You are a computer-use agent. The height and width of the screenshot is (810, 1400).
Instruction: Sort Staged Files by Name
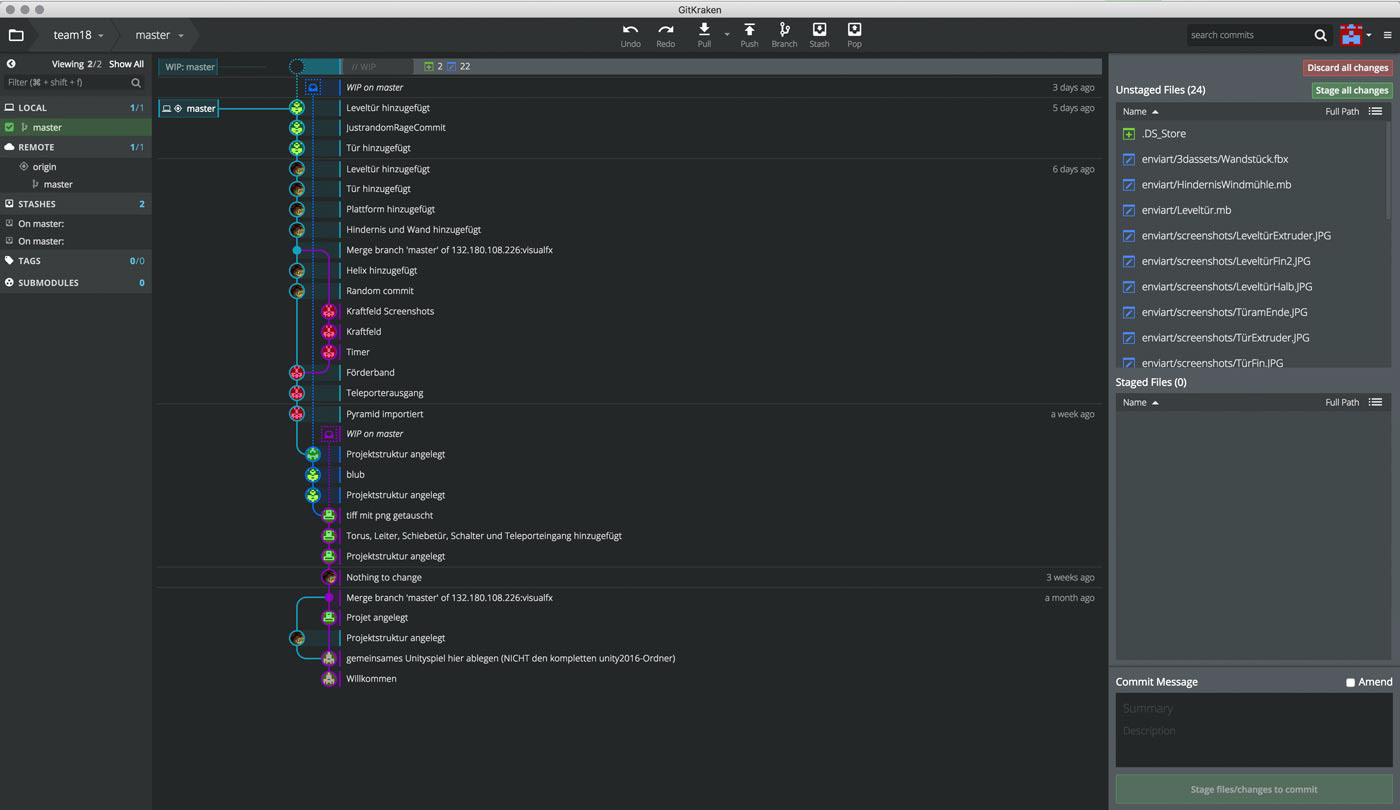(x=1140, y=402)
